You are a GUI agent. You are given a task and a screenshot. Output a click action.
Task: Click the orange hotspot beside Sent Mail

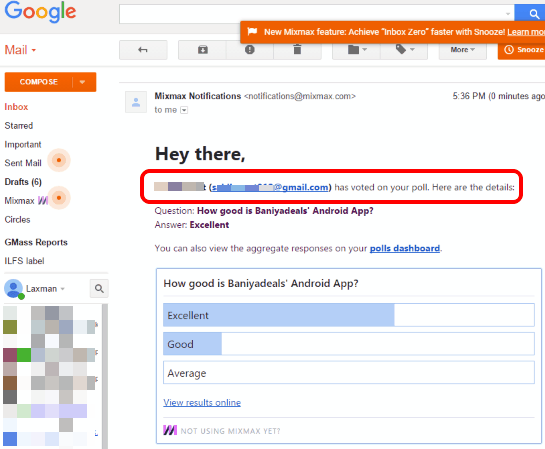click(59, 160)
